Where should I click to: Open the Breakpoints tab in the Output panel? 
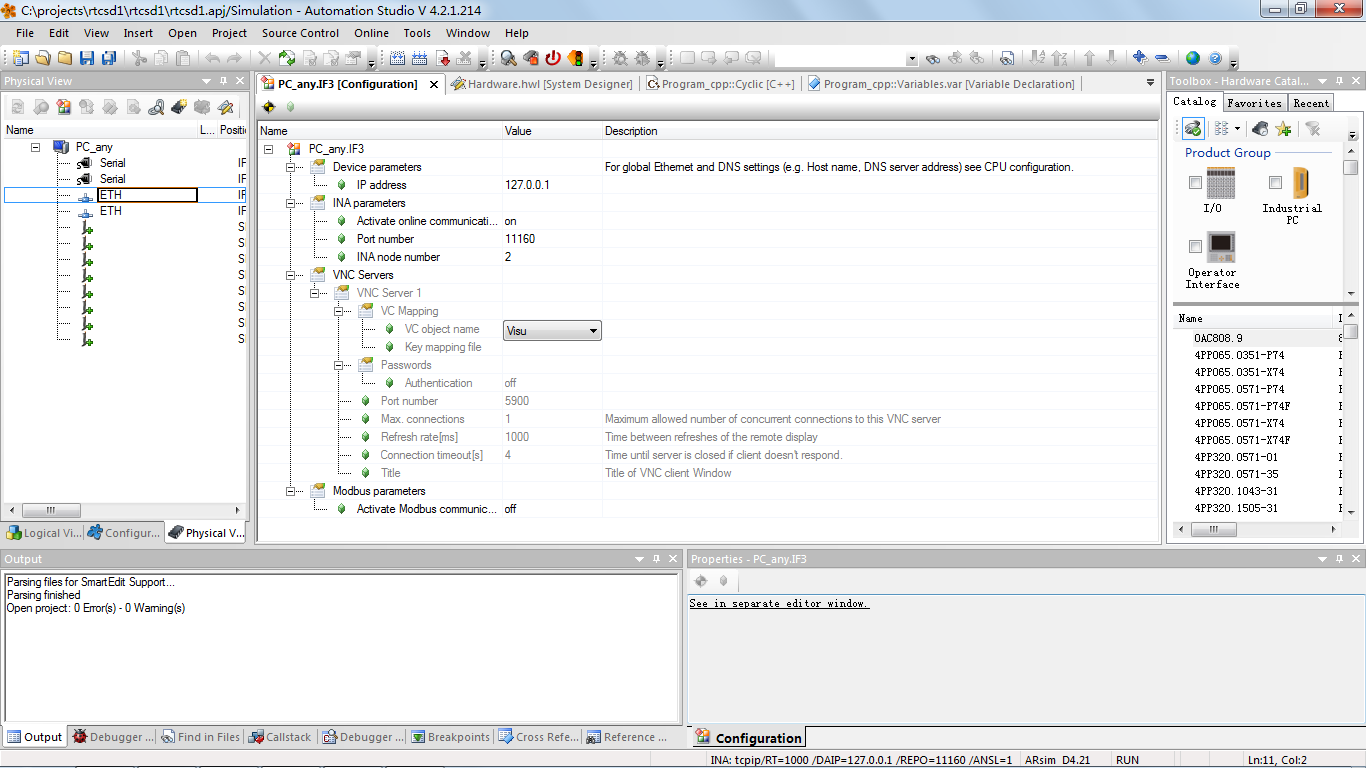point(450,737)
